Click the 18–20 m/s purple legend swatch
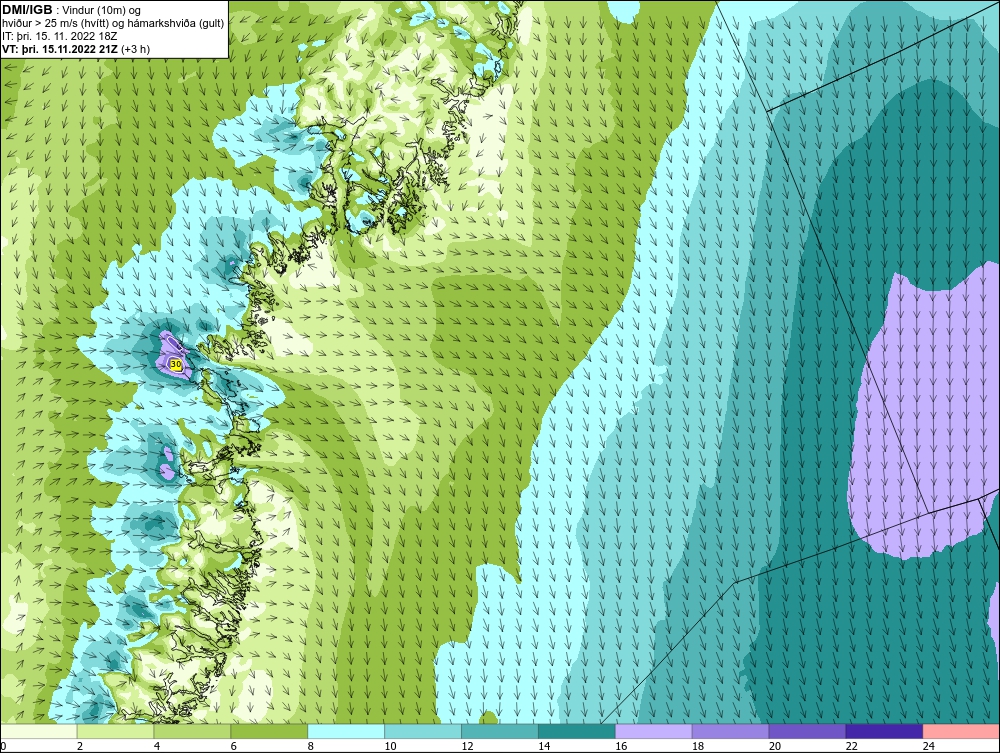 730,731
